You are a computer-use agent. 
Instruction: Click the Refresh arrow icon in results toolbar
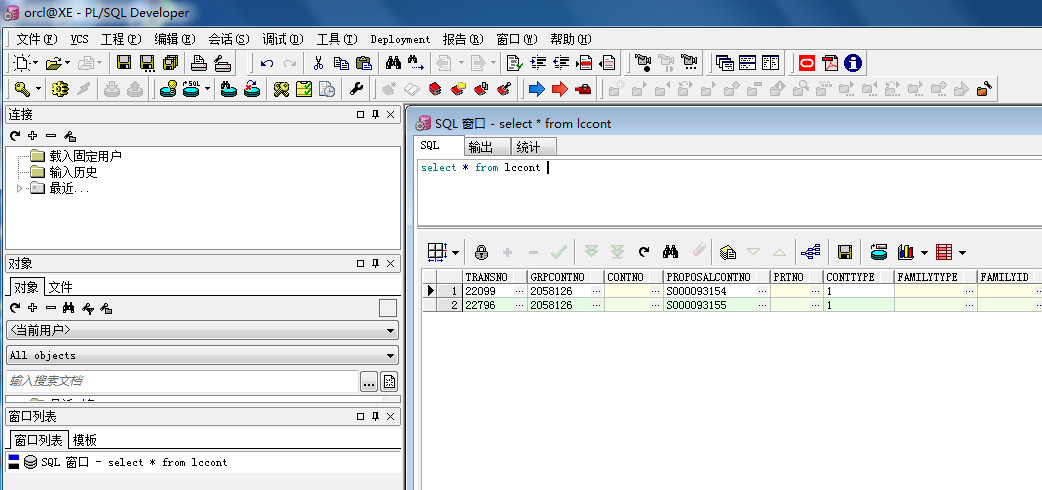pos(644,252)
